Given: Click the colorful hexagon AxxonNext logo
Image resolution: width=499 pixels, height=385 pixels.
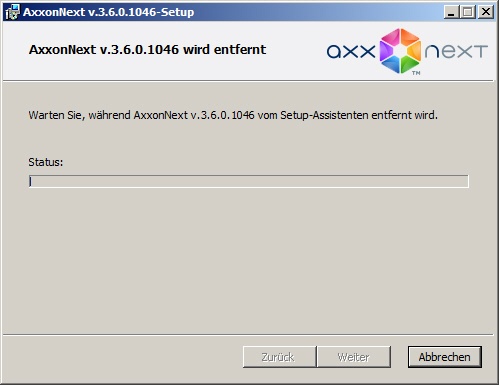Looking at the screenshot, I should [x=400, y=51].
